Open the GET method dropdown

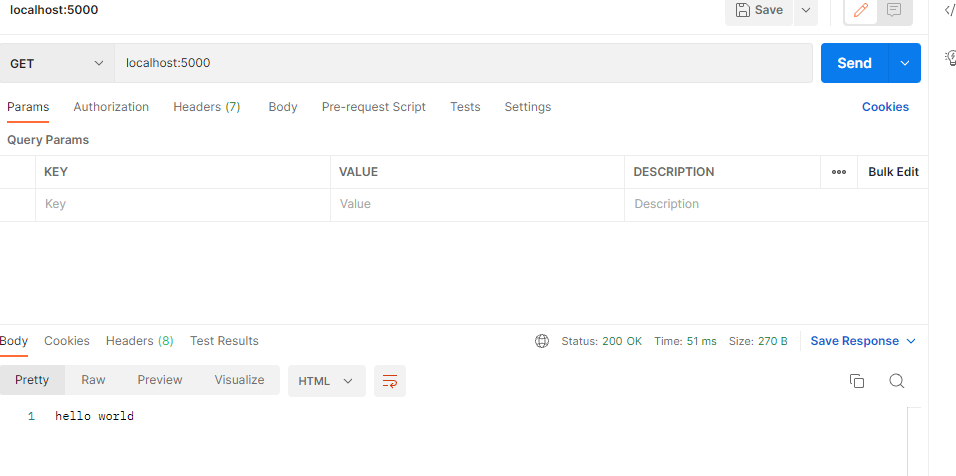click(57, 63)
